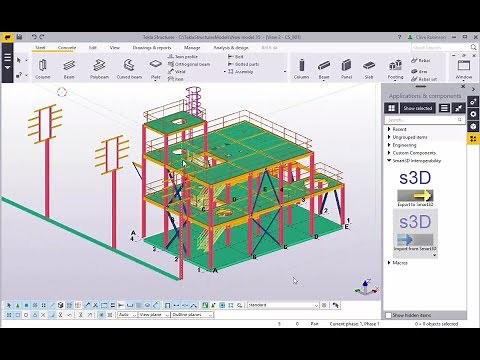Click the Orthogonal beam command

tap(189, 64)
